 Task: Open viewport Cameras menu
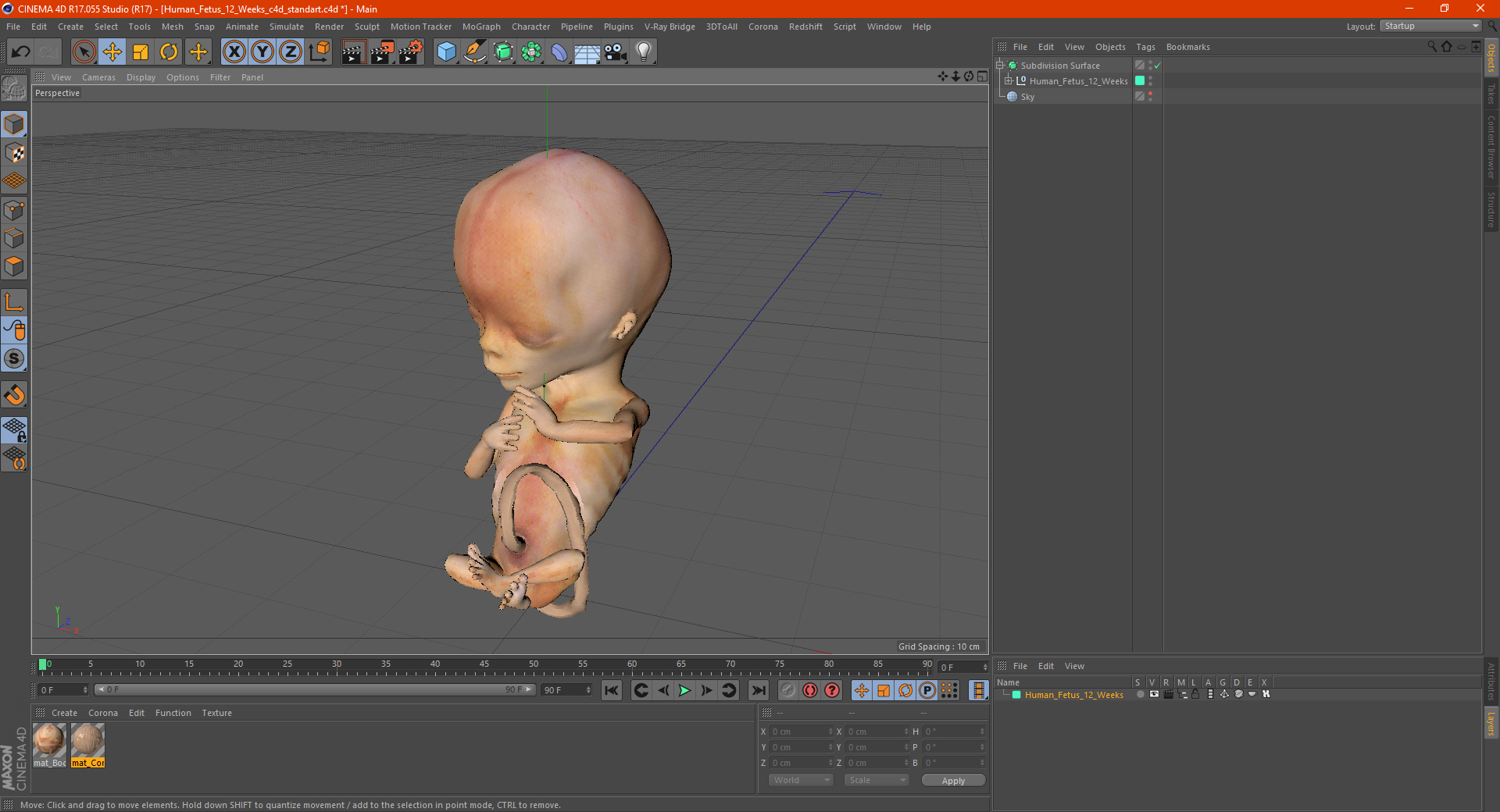(x=98, y=77)
